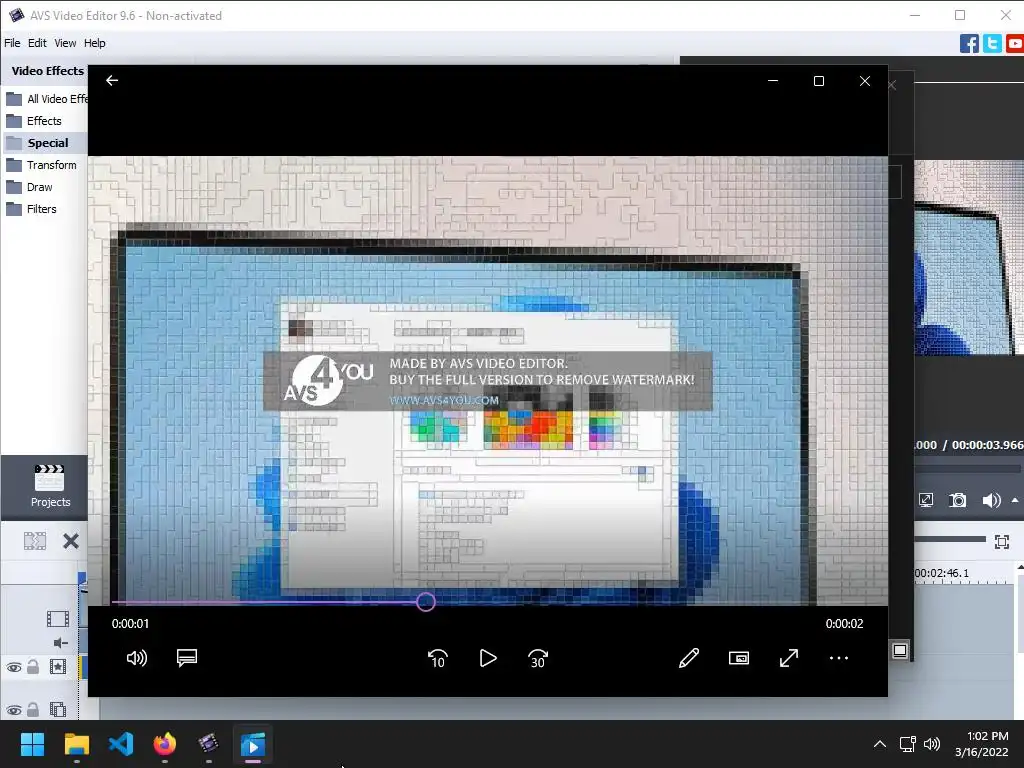Open the Edit menu in AVS Editor

coord(37,43)
